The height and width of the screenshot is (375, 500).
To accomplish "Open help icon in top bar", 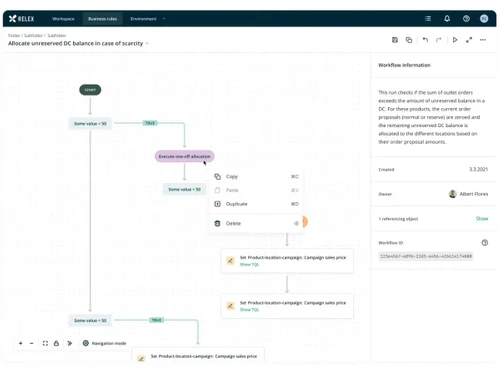I will (x=466, y=19).
